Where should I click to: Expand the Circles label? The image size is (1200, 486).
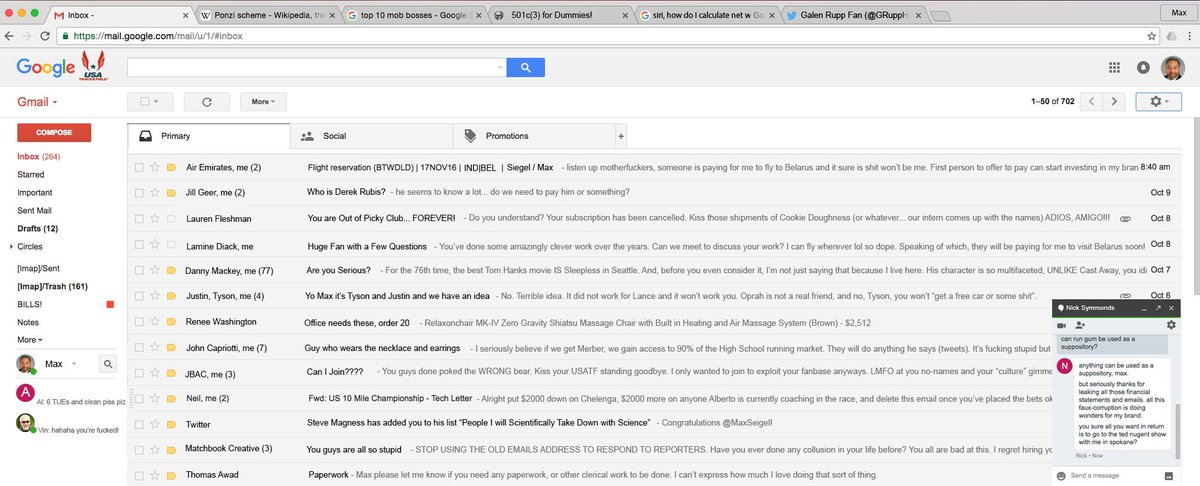(x=10, y=246)
